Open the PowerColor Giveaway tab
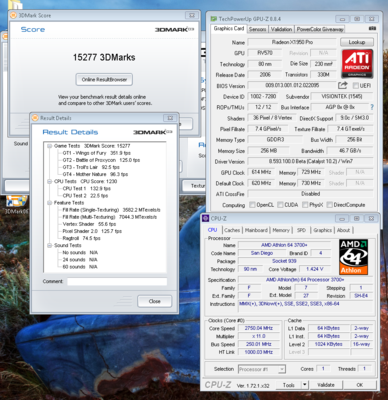 [320, 29]
